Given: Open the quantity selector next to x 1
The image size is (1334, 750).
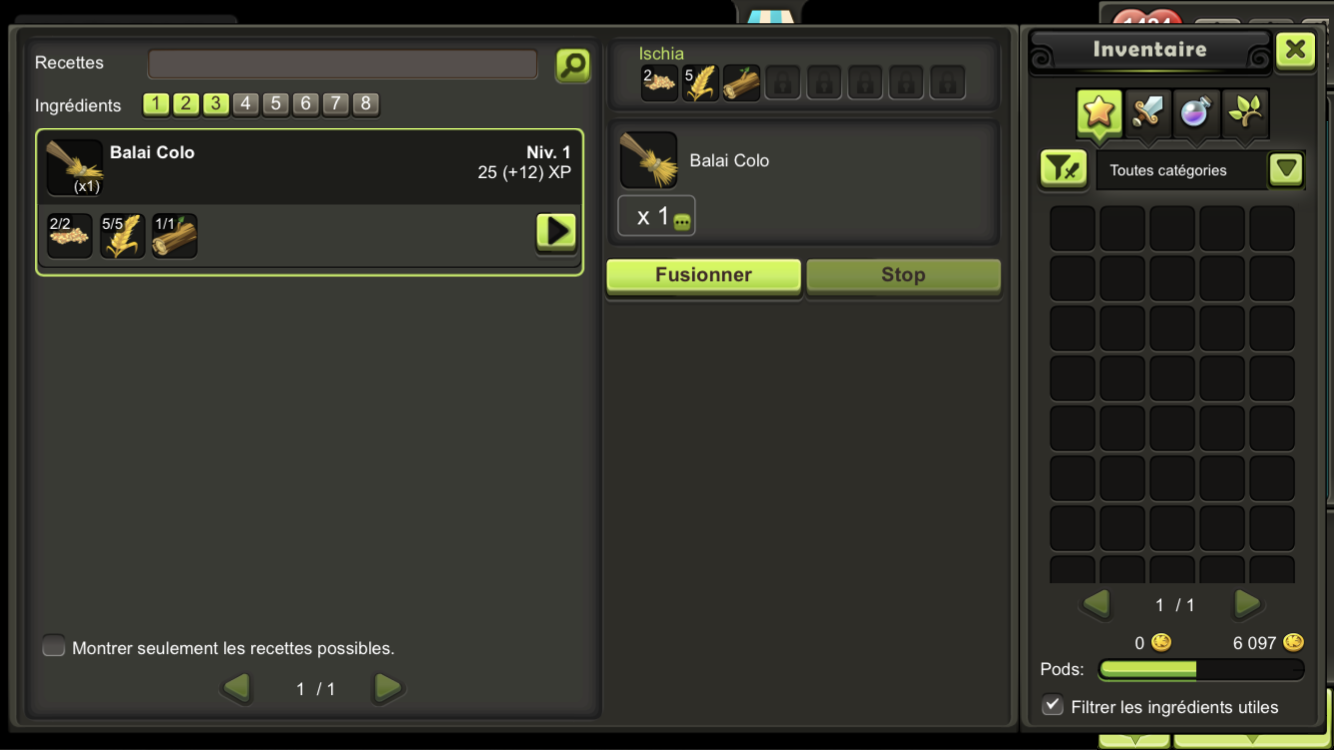Looking at the screenshot, I should pos(682,222).
